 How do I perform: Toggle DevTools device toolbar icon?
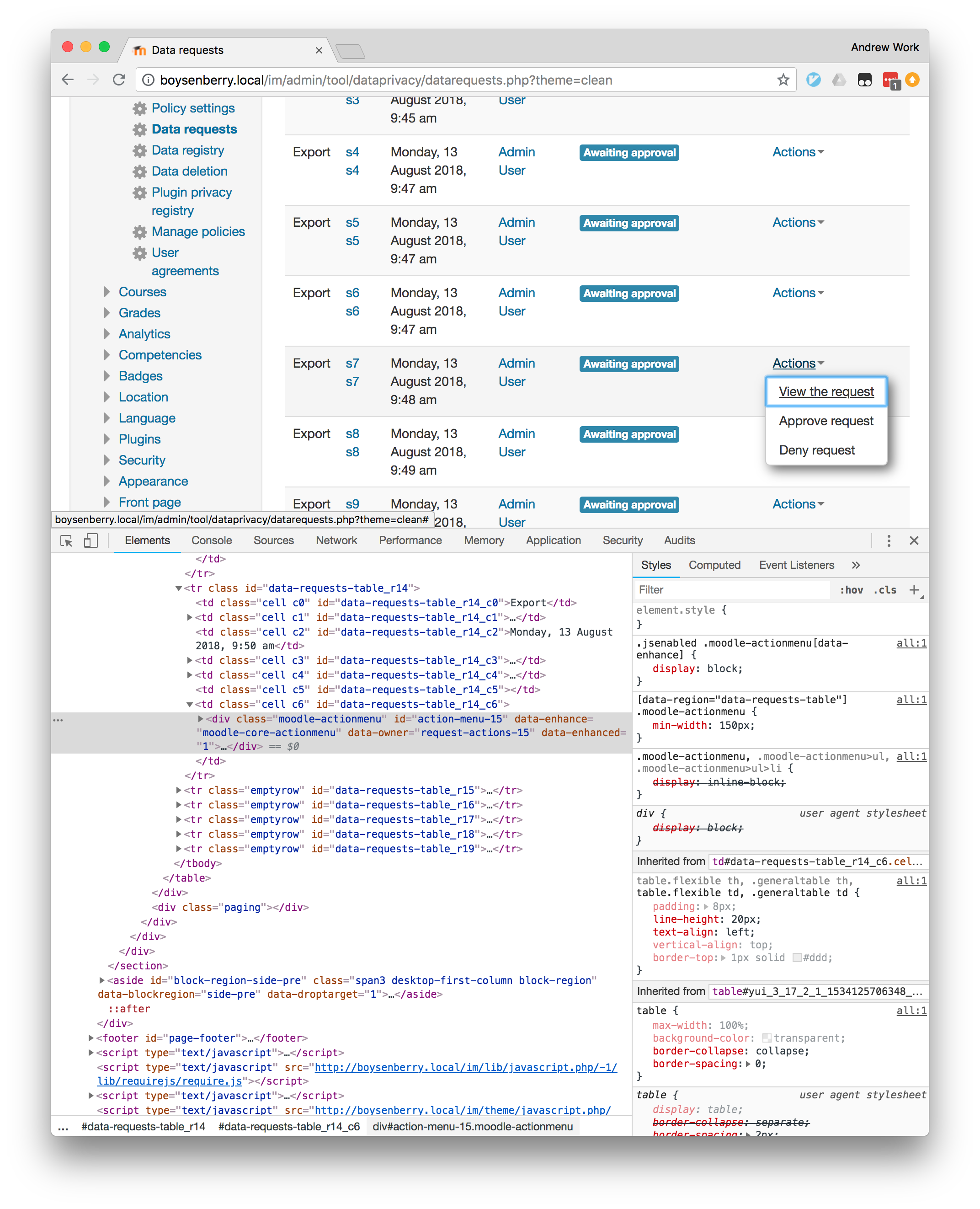(x=91, y=540)
